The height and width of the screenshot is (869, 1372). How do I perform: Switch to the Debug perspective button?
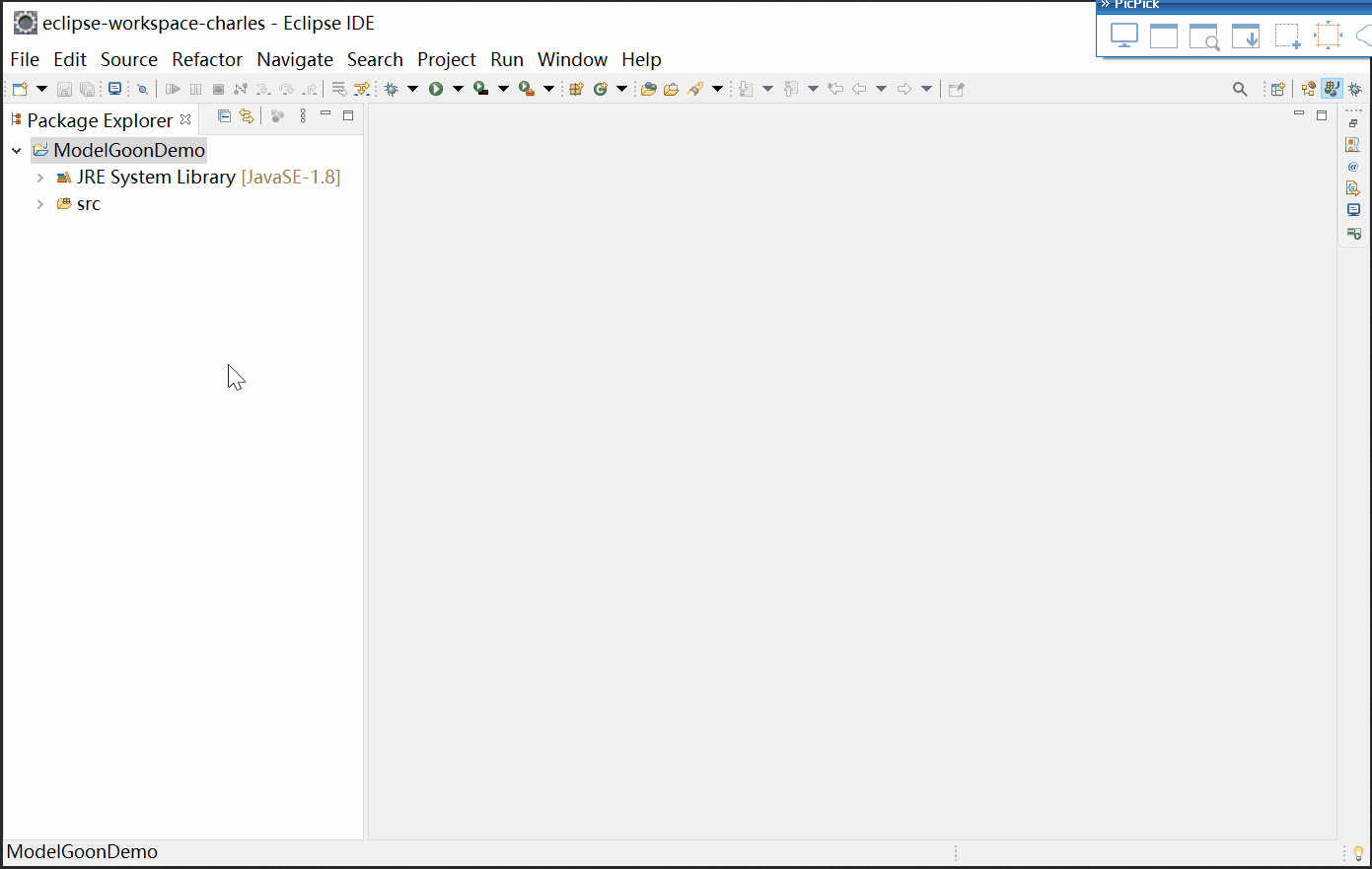[1355, 89]
